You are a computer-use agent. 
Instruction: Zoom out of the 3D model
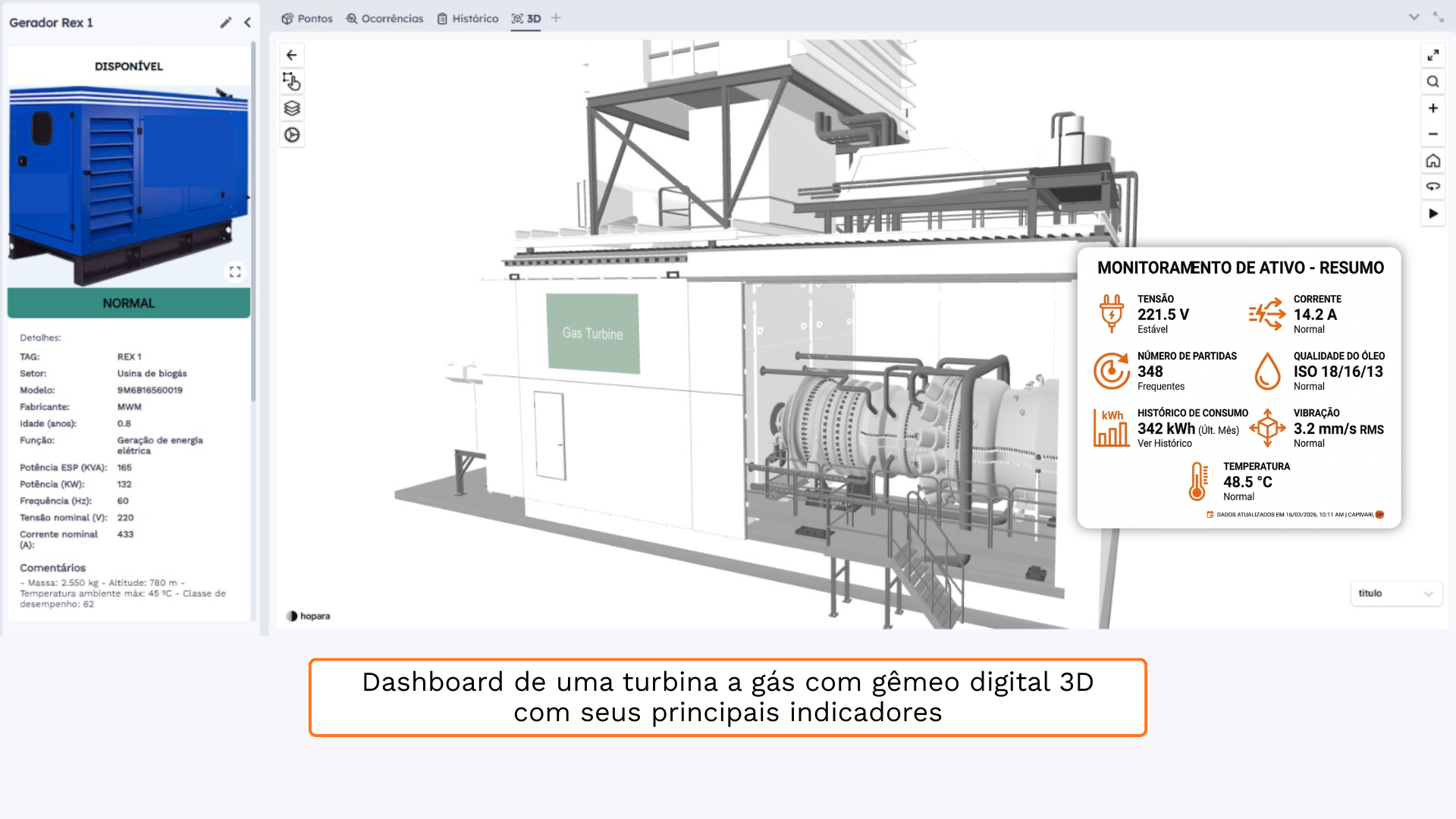(x=1433, y=133)
